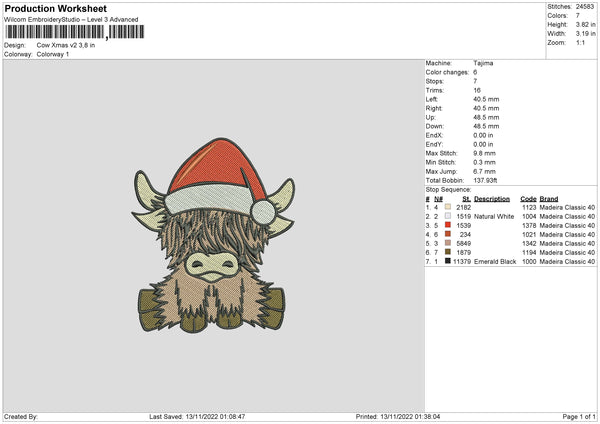Click the 'Natural White' description
The width and height of the screenshot is (600, 424).
494,217
